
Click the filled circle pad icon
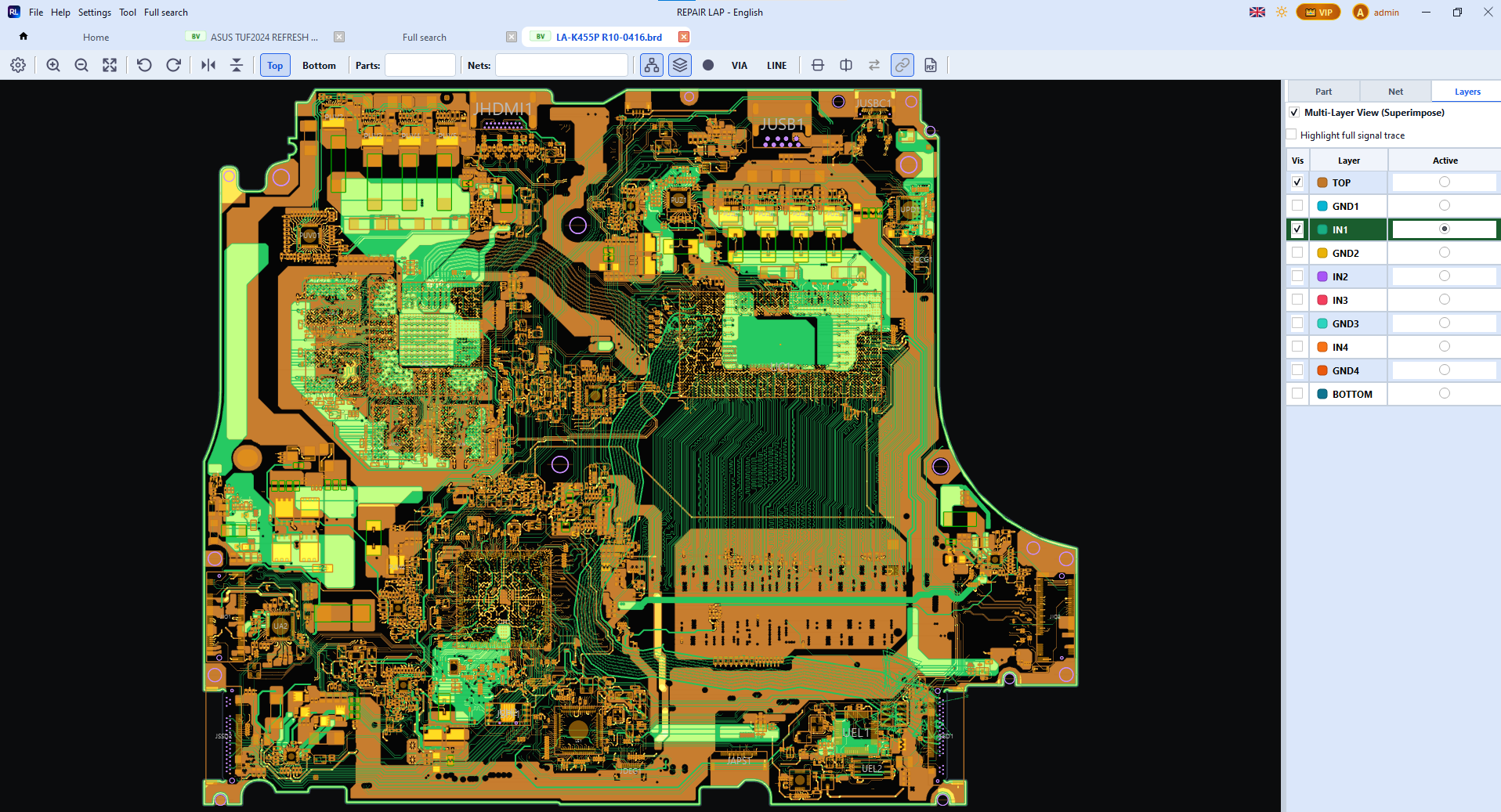(x=708, y=66)
